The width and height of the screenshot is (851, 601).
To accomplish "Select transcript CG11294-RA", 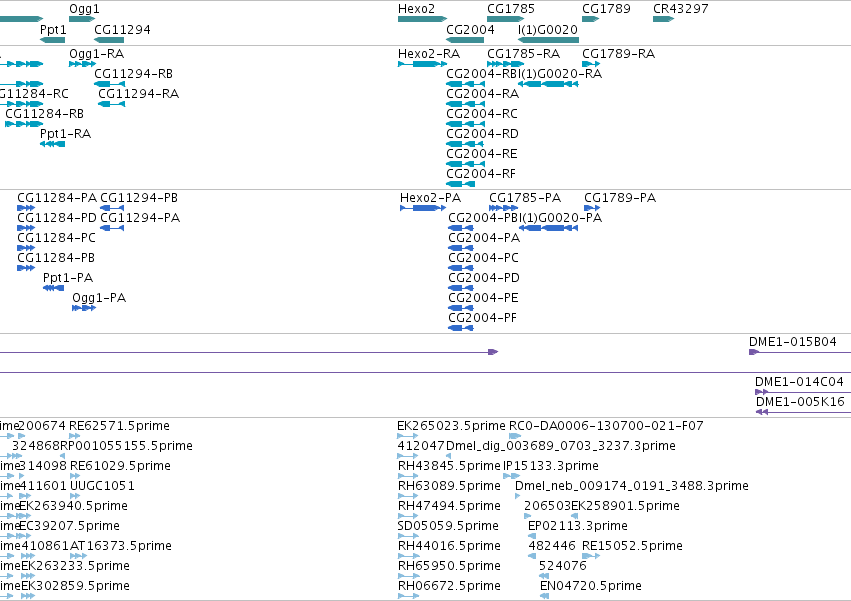I will click(112, 104).
